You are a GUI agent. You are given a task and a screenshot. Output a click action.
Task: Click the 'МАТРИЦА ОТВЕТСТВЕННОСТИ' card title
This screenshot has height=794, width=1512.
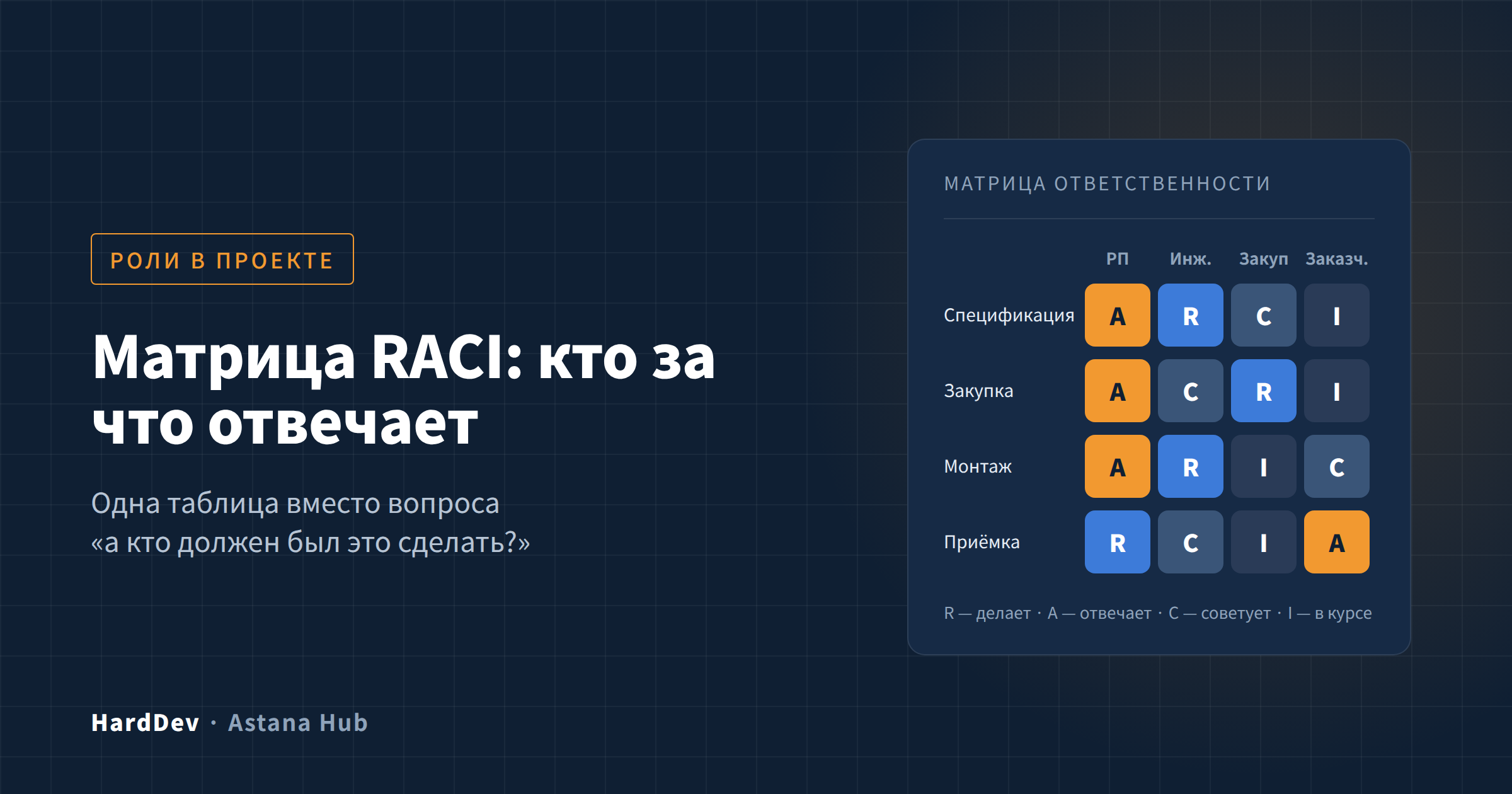[1107, 183]
